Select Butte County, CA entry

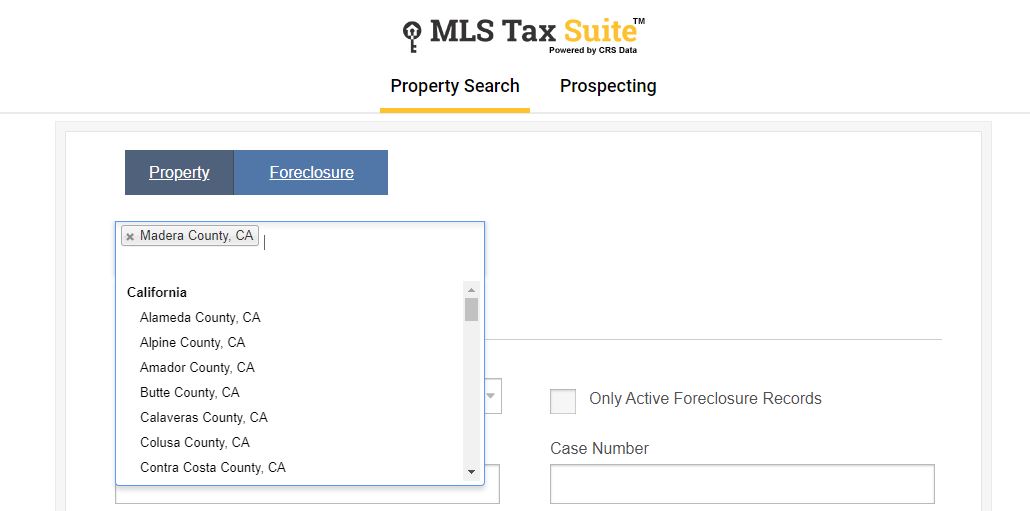[x=189, y=392]
